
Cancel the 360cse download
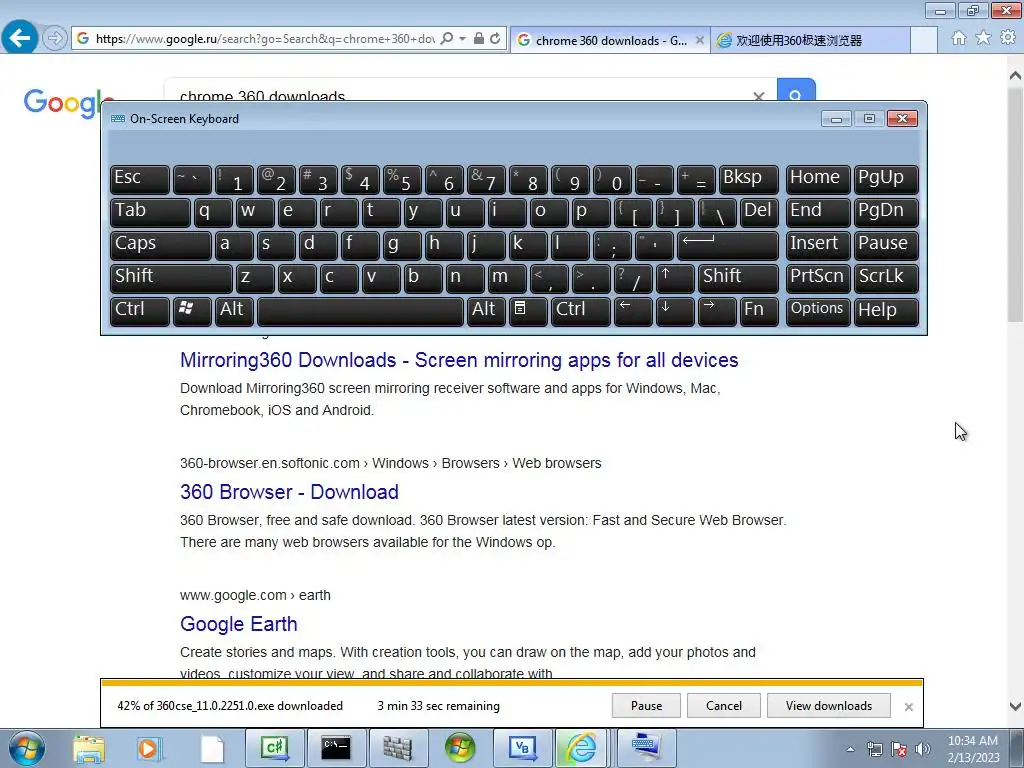coord(724,705)
